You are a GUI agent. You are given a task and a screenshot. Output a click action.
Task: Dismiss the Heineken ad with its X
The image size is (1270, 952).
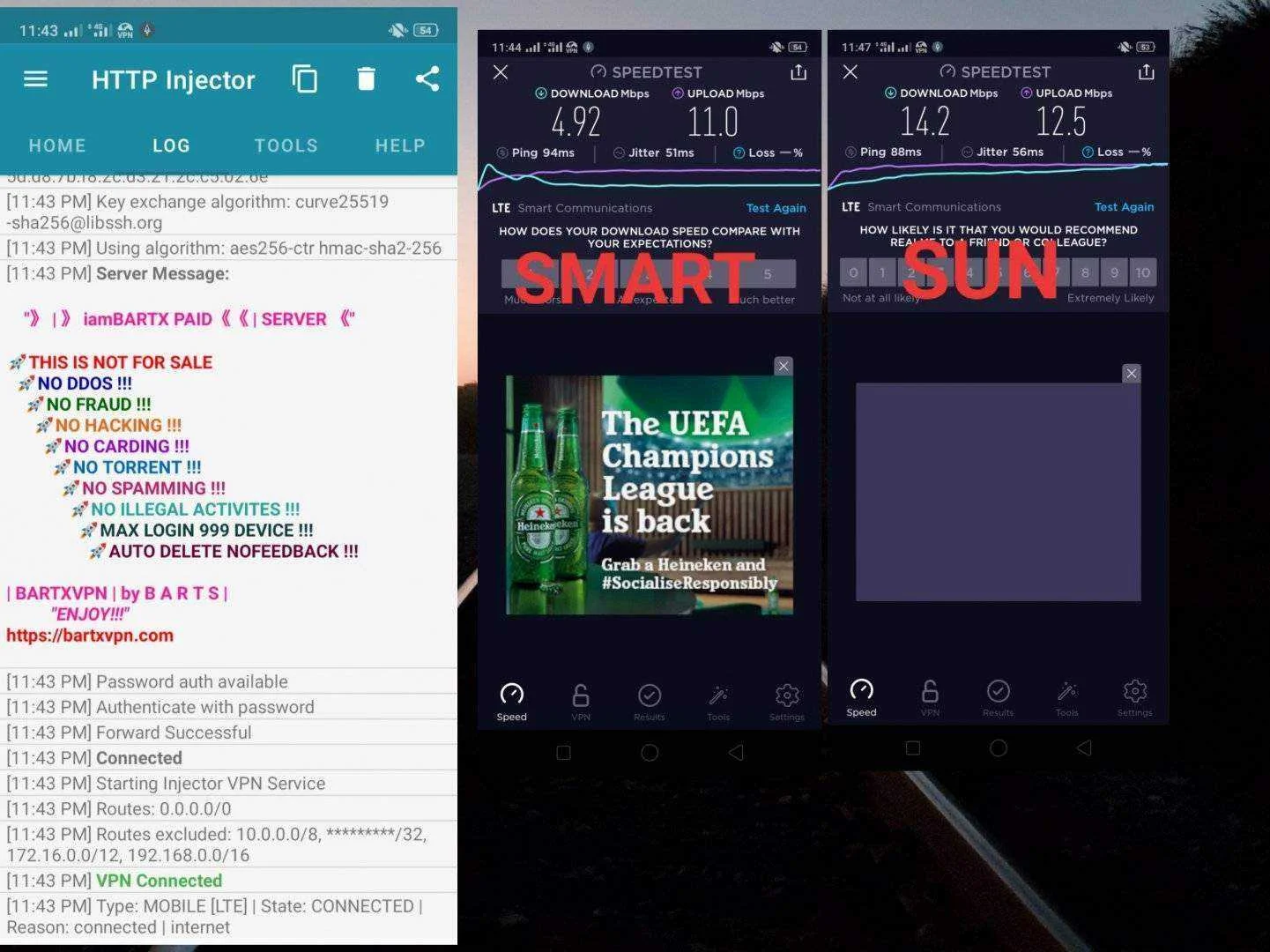(784, 366)
